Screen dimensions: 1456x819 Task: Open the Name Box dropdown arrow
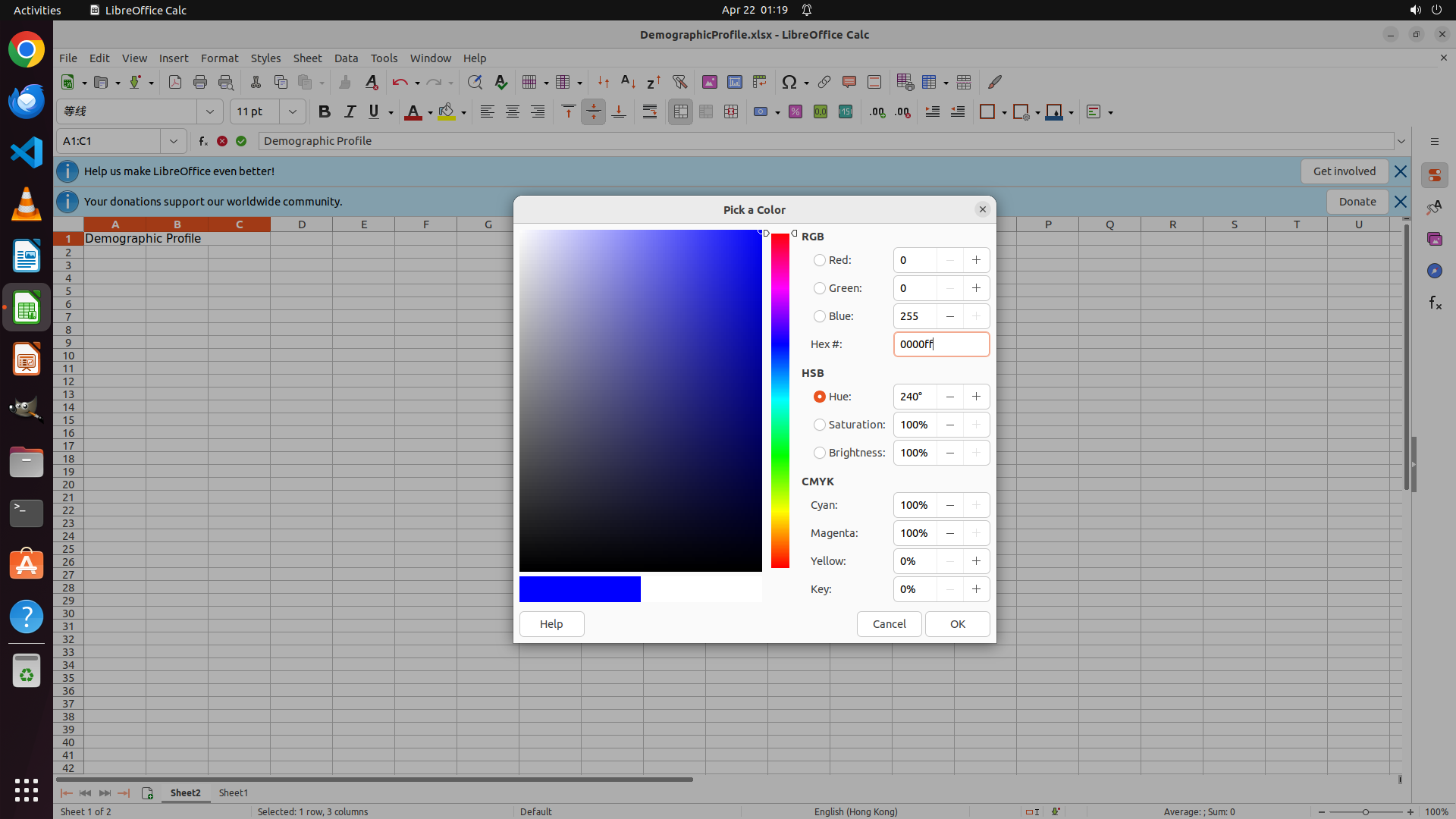click(x=174, y=141)
